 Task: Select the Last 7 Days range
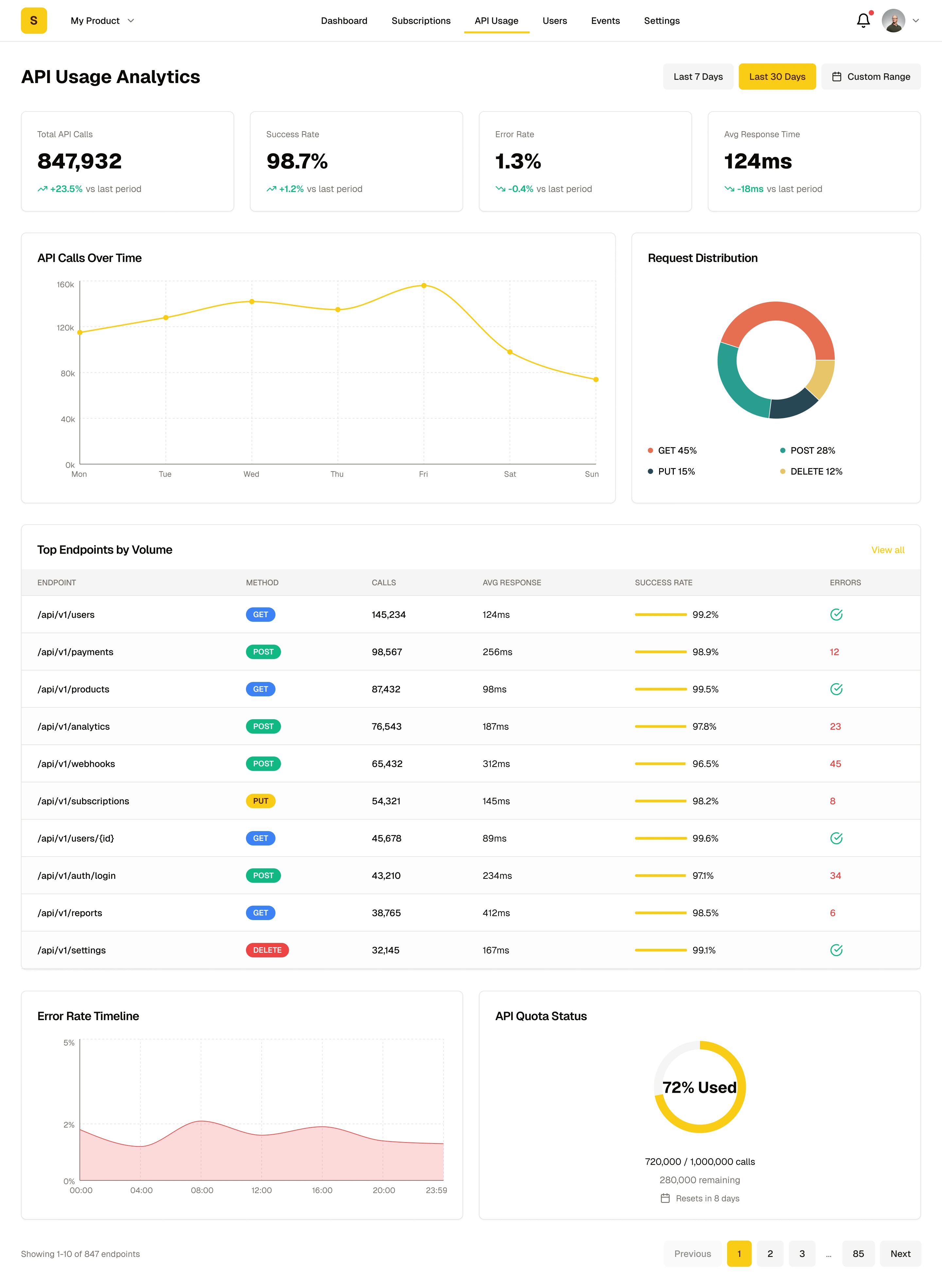[x=698, y=77]
